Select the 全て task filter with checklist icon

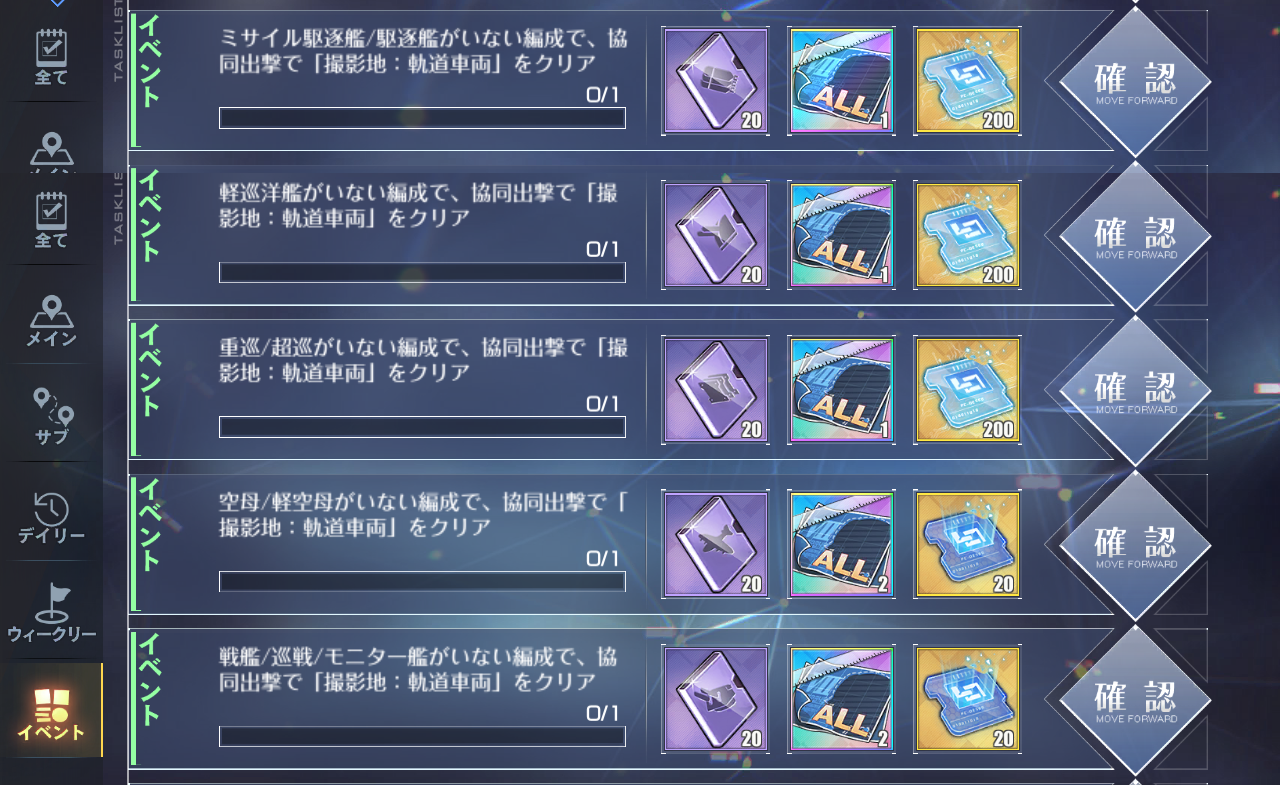click(x=51, y=220)
